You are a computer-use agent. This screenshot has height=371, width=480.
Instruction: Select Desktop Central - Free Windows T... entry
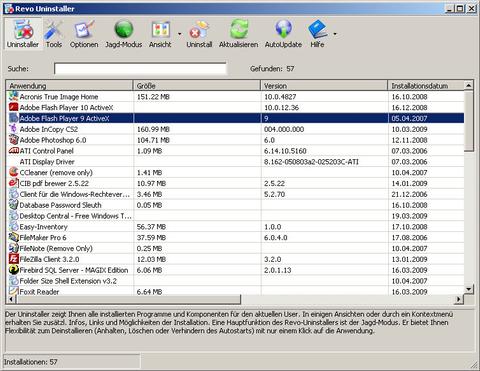tap(76, 216)
